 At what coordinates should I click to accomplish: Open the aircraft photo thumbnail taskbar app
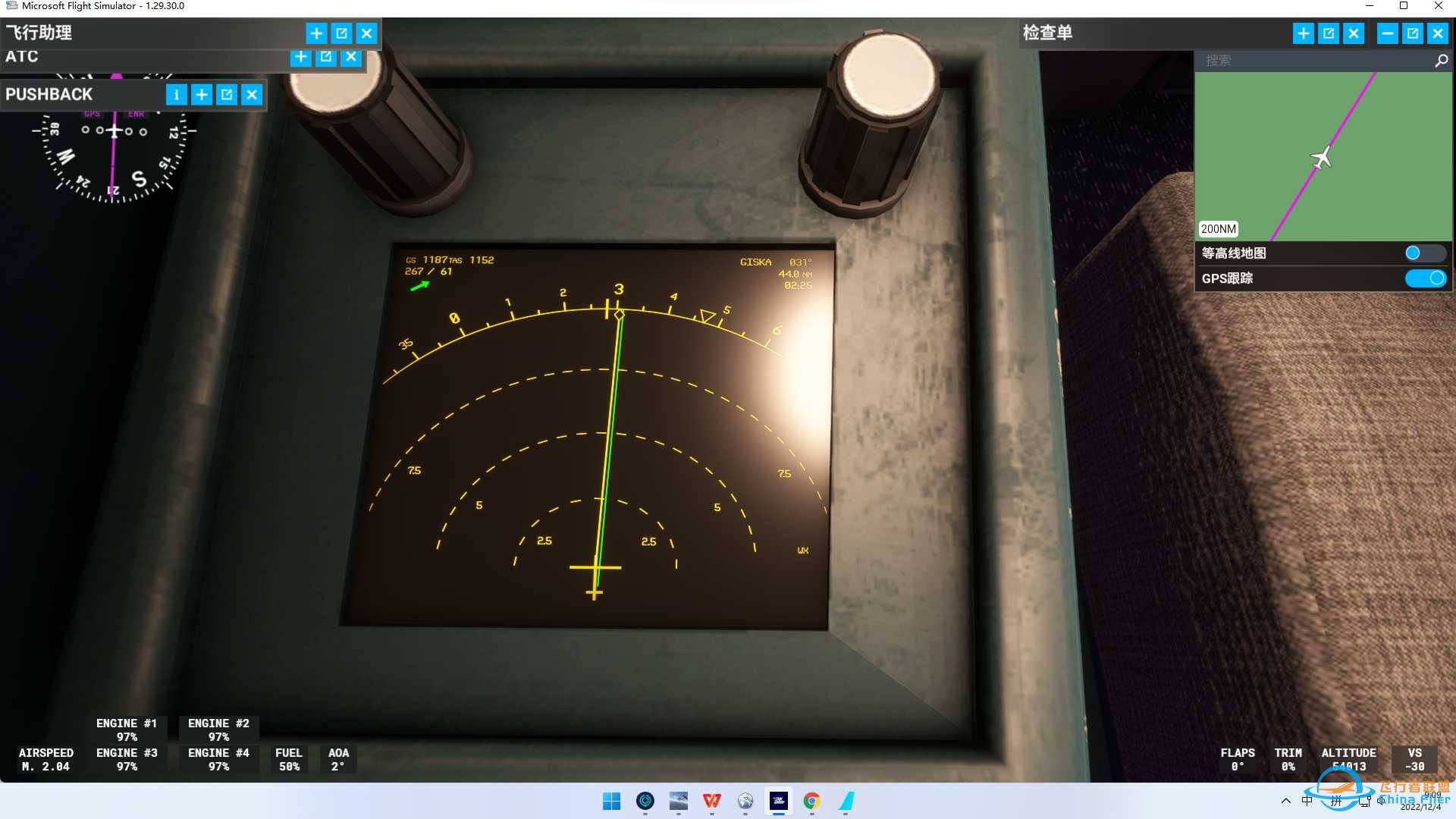pos(678,802)
